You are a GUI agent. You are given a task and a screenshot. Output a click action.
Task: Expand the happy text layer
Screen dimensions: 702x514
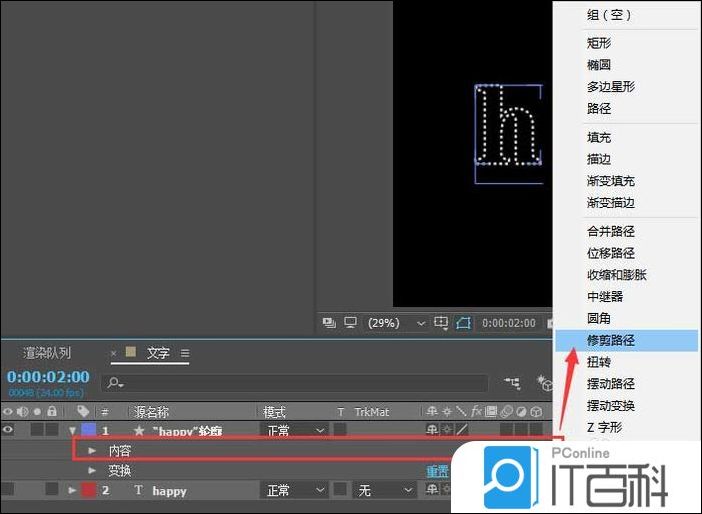pyautogui.click(x=72, y=491)
